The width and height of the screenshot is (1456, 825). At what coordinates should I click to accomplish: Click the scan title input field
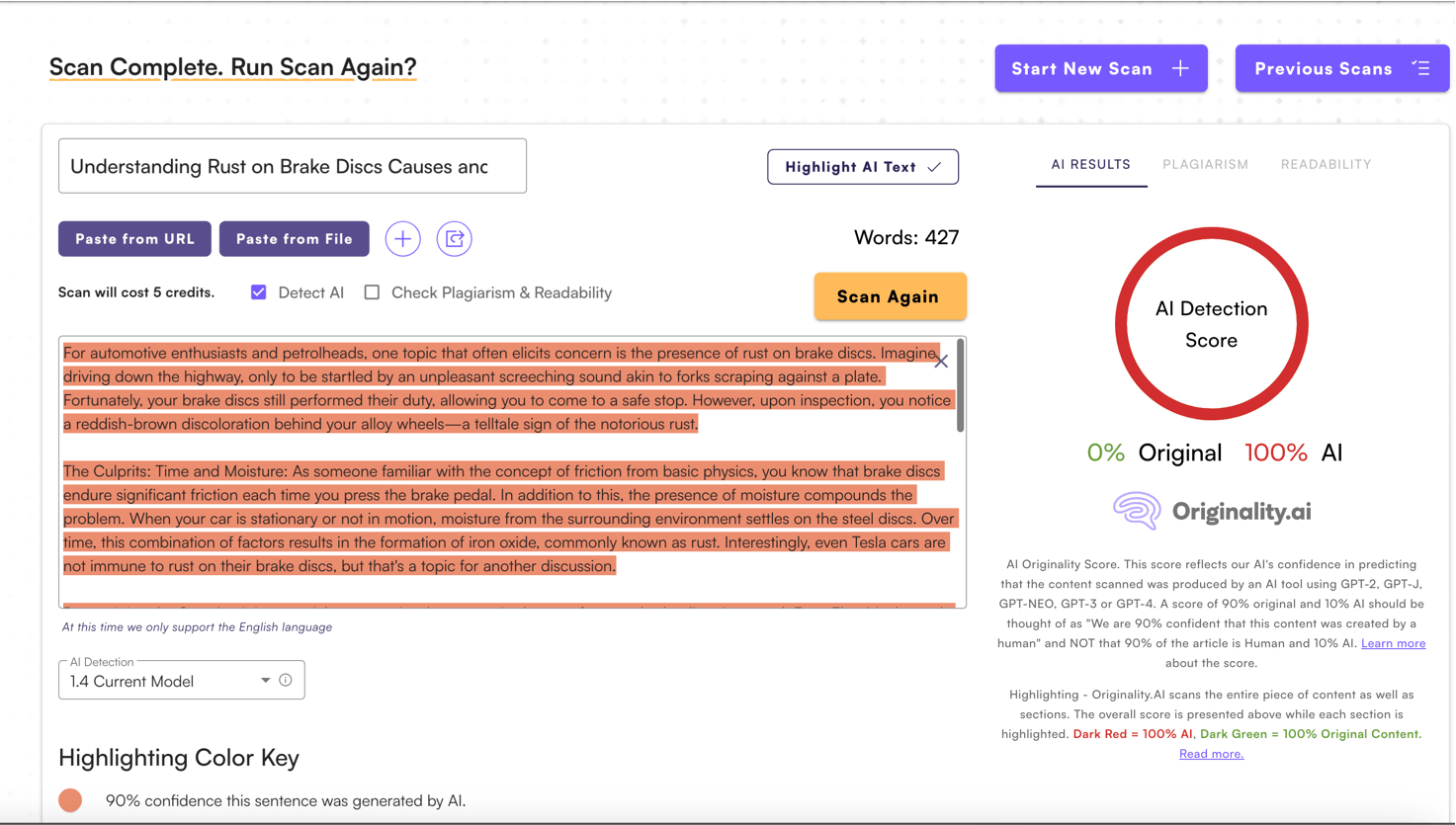point(292,166)
